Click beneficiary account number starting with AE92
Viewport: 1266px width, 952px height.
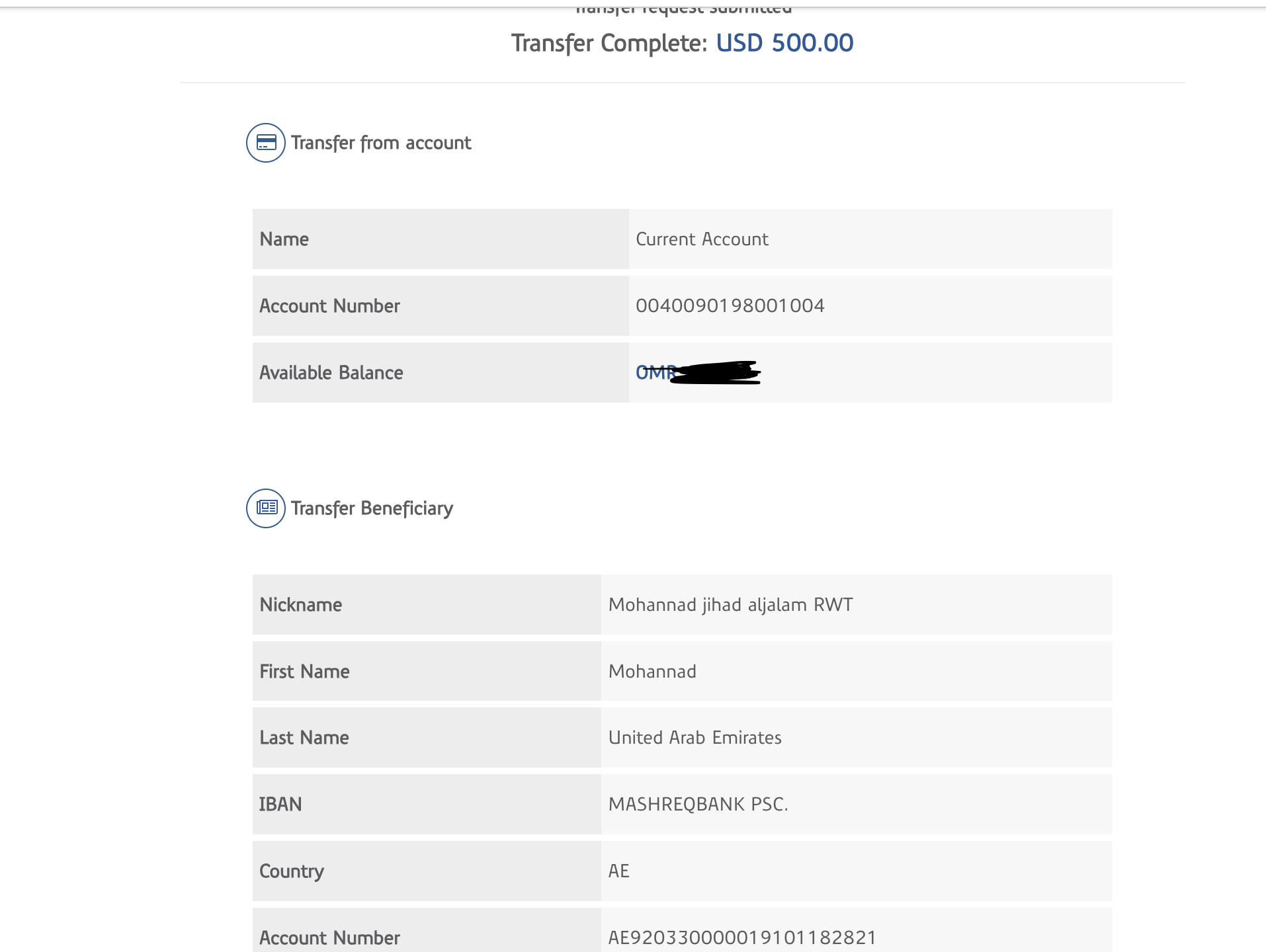pos(742,937)
